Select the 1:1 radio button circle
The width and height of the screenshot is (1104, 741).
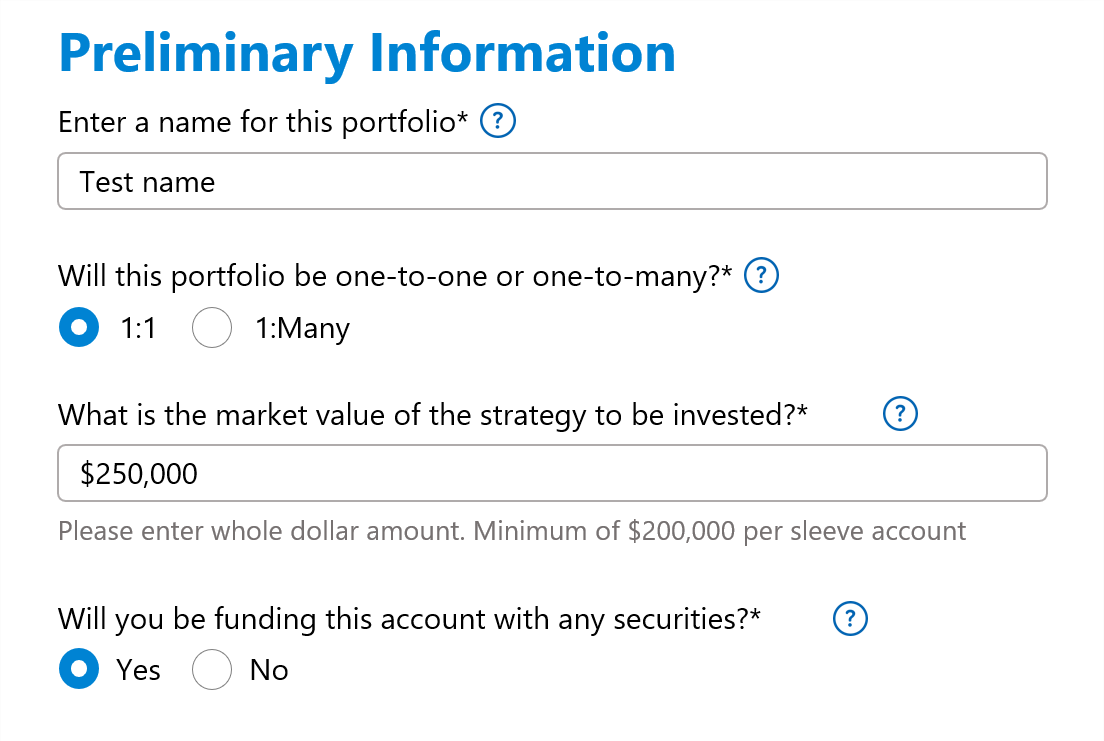point(79,328)
